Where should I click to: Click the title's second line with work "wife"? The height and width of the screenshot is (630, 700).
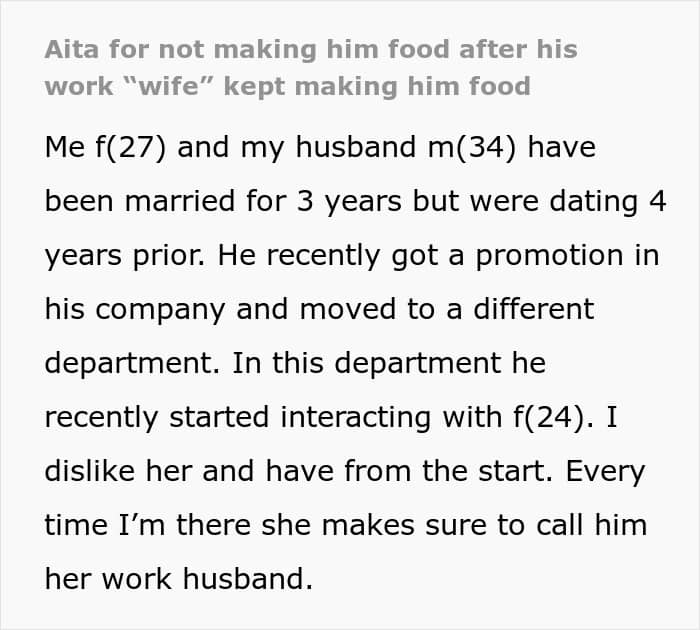(287, 86)
